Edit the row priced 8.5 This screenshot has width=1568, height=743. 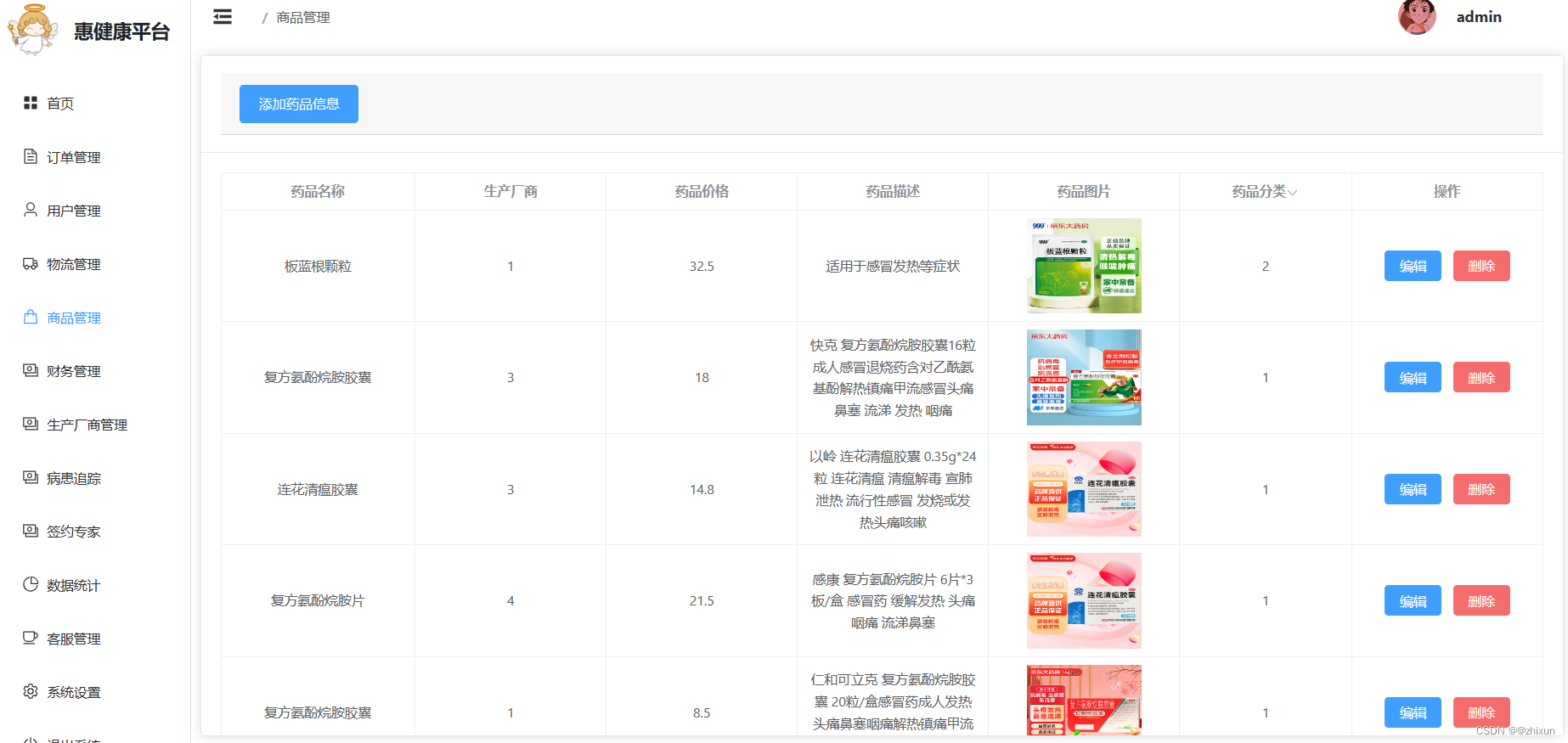[1413, 712]
